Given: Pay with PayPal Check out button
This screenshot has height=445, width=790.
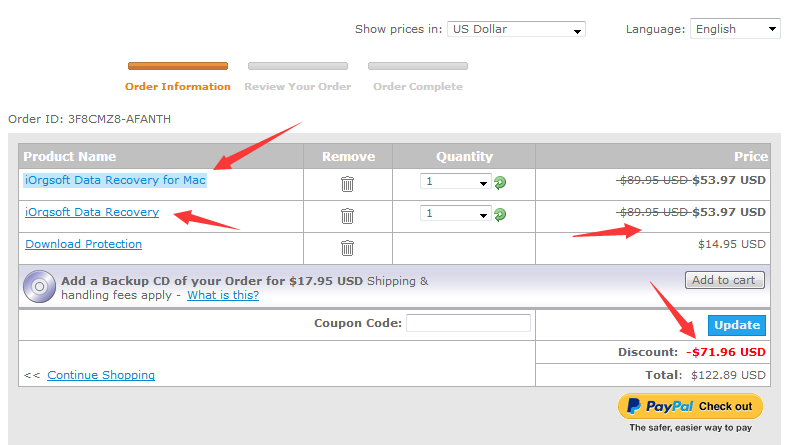Looking at the screenshot, I should coord(690,406).
